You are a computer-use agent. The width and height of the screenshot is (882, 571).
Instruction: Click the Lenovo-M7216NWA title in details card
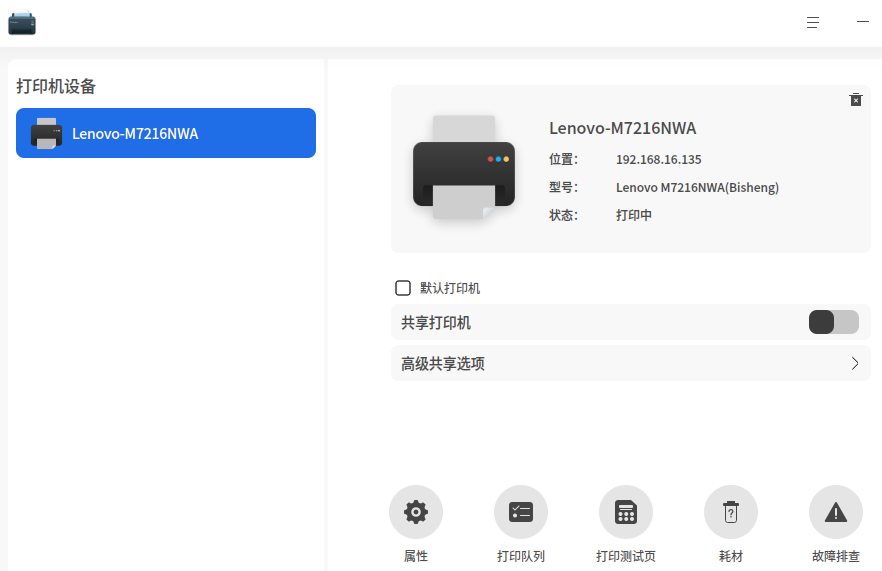[623, 128]
